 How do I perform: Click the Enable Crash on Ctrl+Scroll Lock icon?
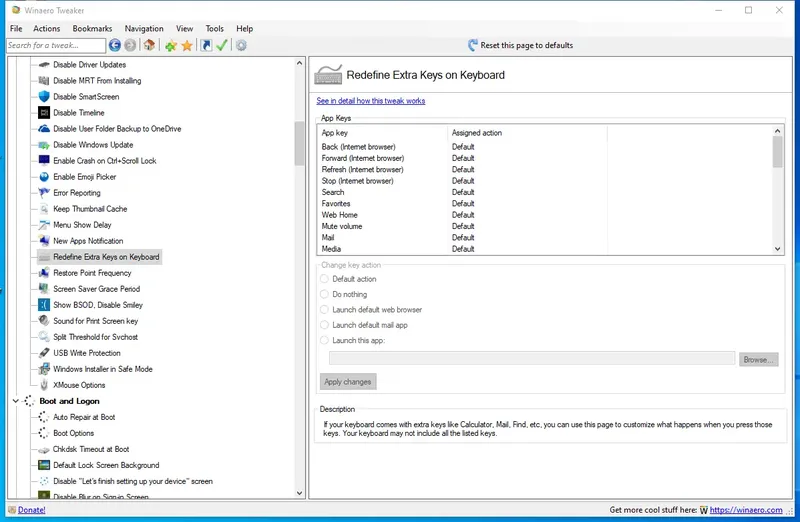coord(44,161)
